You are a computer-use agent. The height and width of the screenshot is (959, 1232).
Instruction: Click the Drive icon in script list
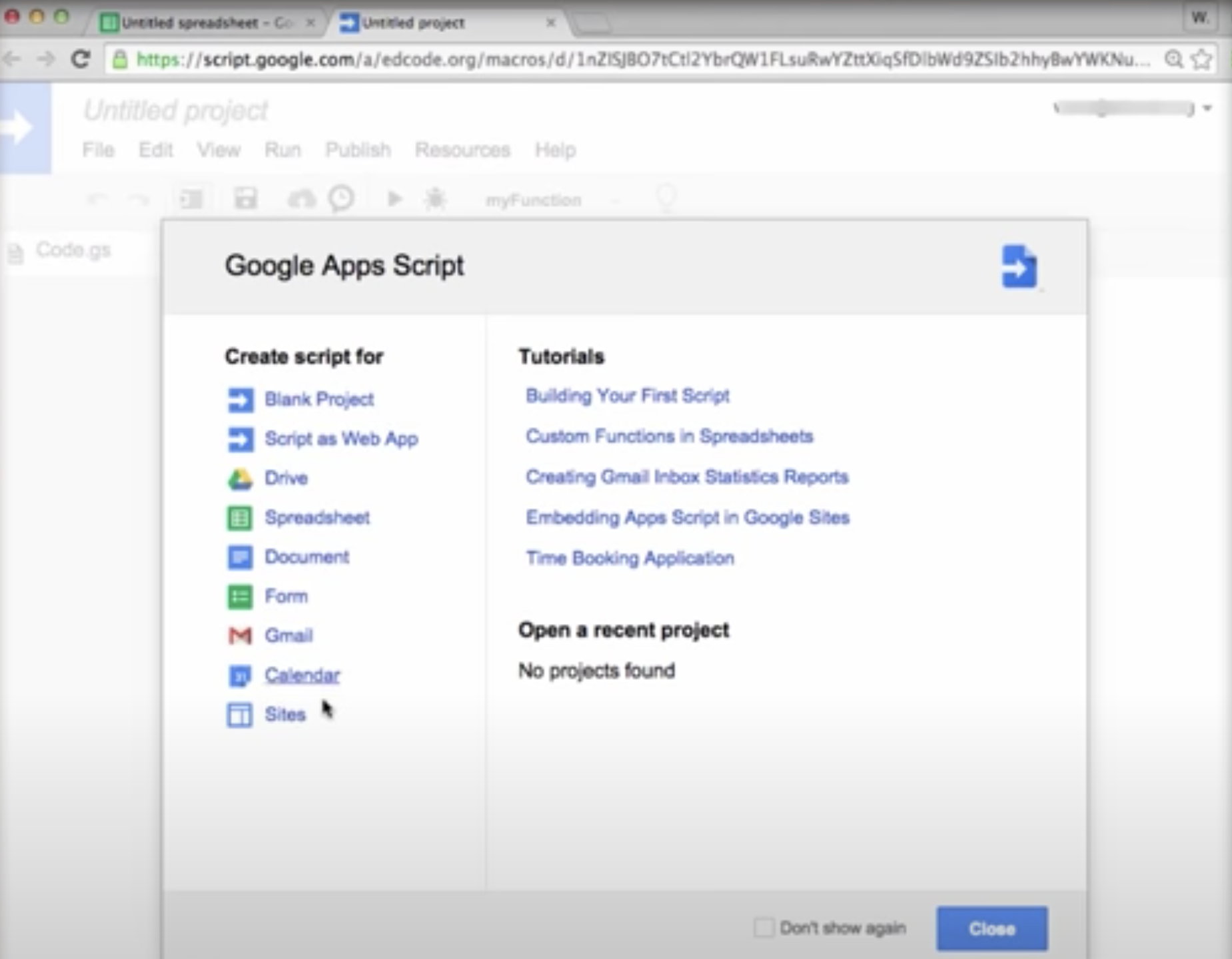coord(240,479)
